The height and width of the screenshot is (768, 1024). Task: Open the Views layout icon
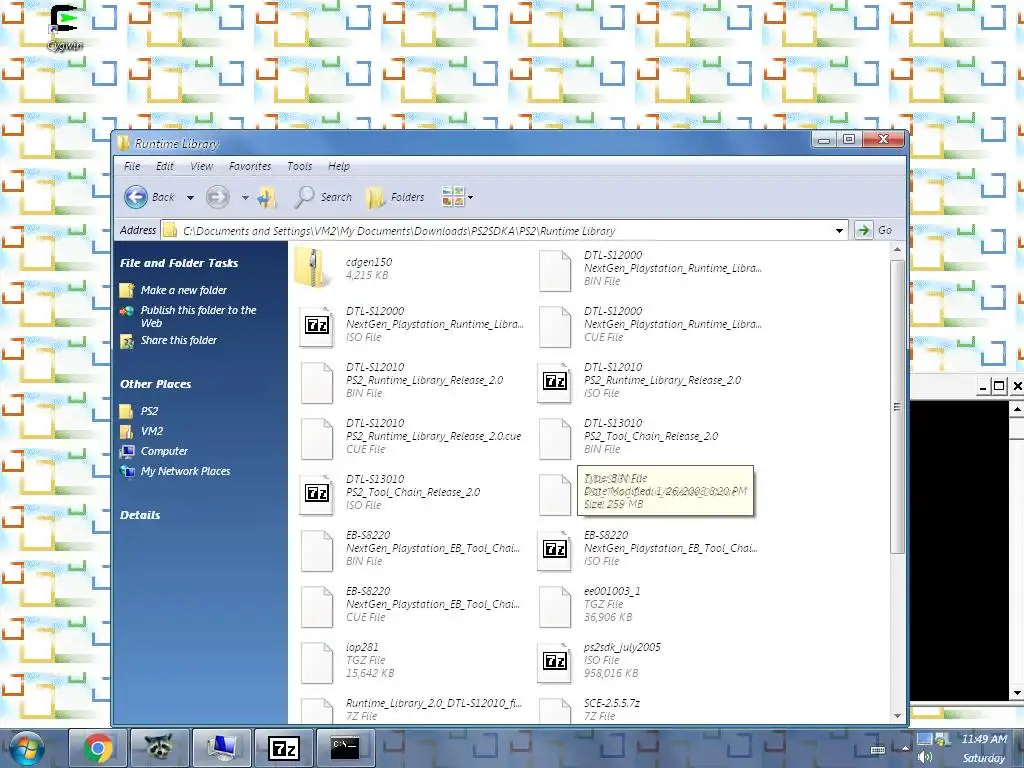pyautogui.click(x=453, y=197)
